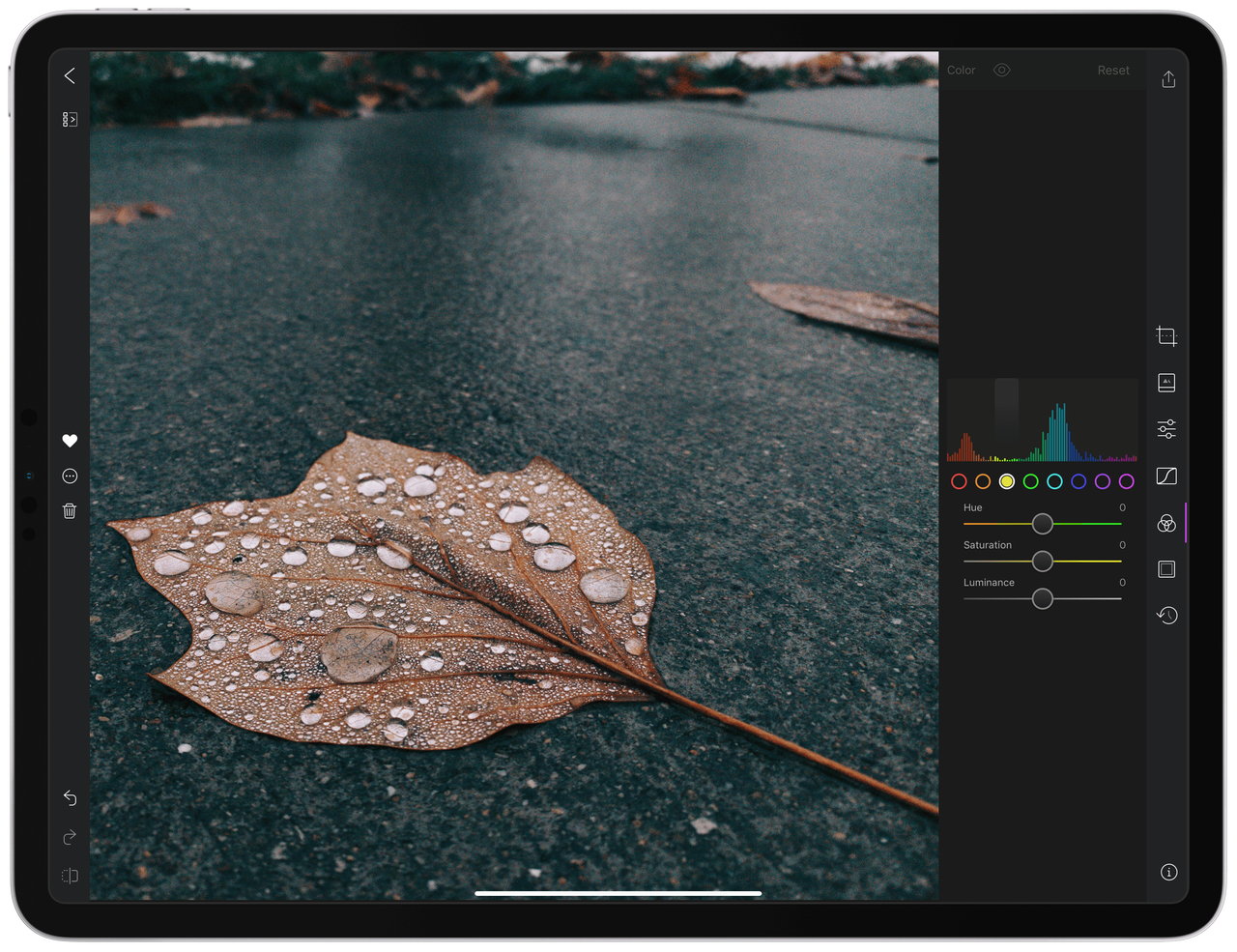Select the magenta color channel
The width and height of the screenshot is (1237, 952).
[1126, 481]
